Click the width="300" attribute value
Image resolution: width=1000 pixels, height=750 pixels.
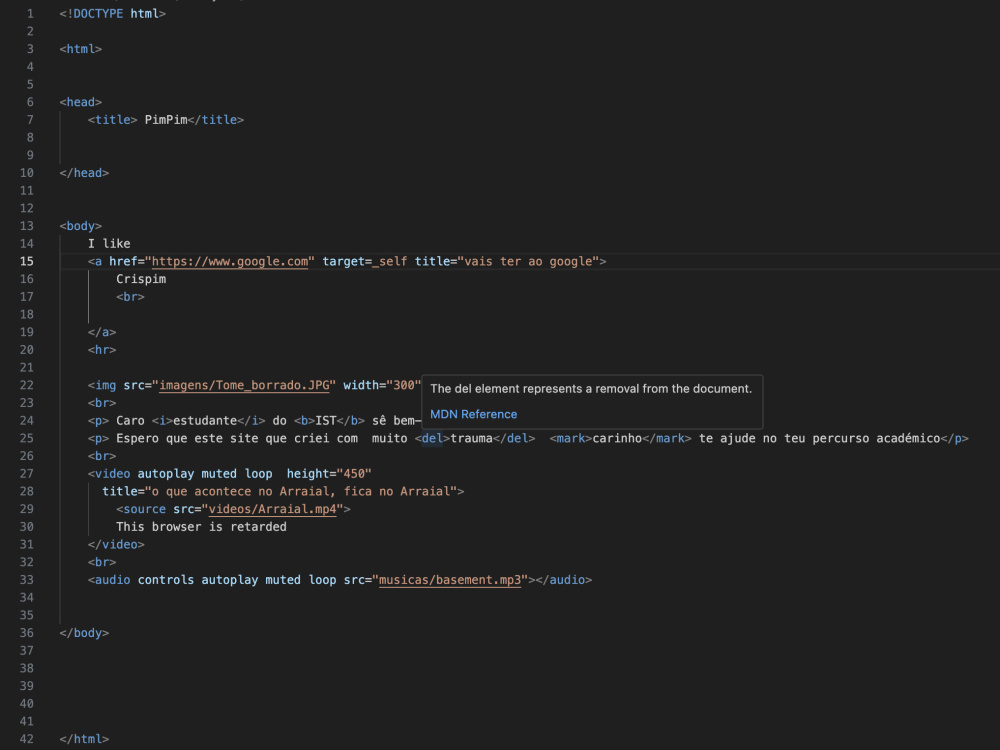coord(404,385)
